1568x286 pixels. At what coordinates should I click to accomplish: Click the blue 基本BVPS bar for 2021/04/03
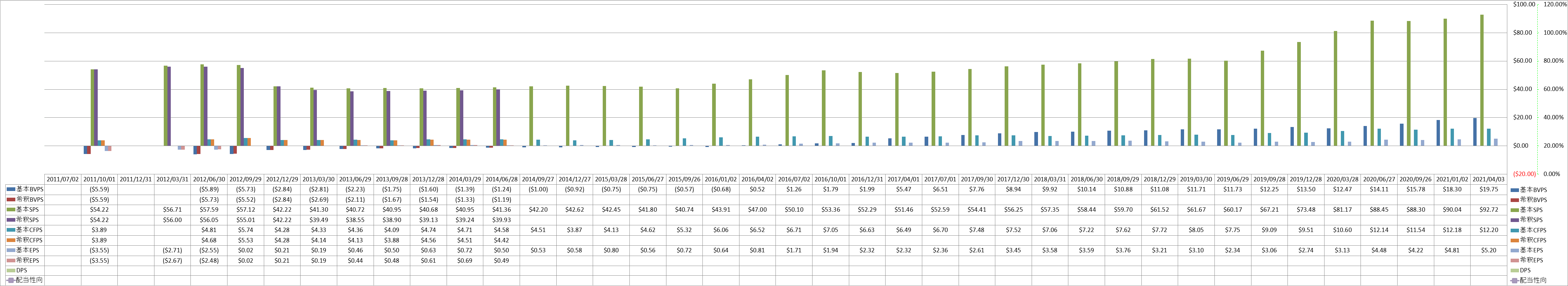click(1475, 132)
